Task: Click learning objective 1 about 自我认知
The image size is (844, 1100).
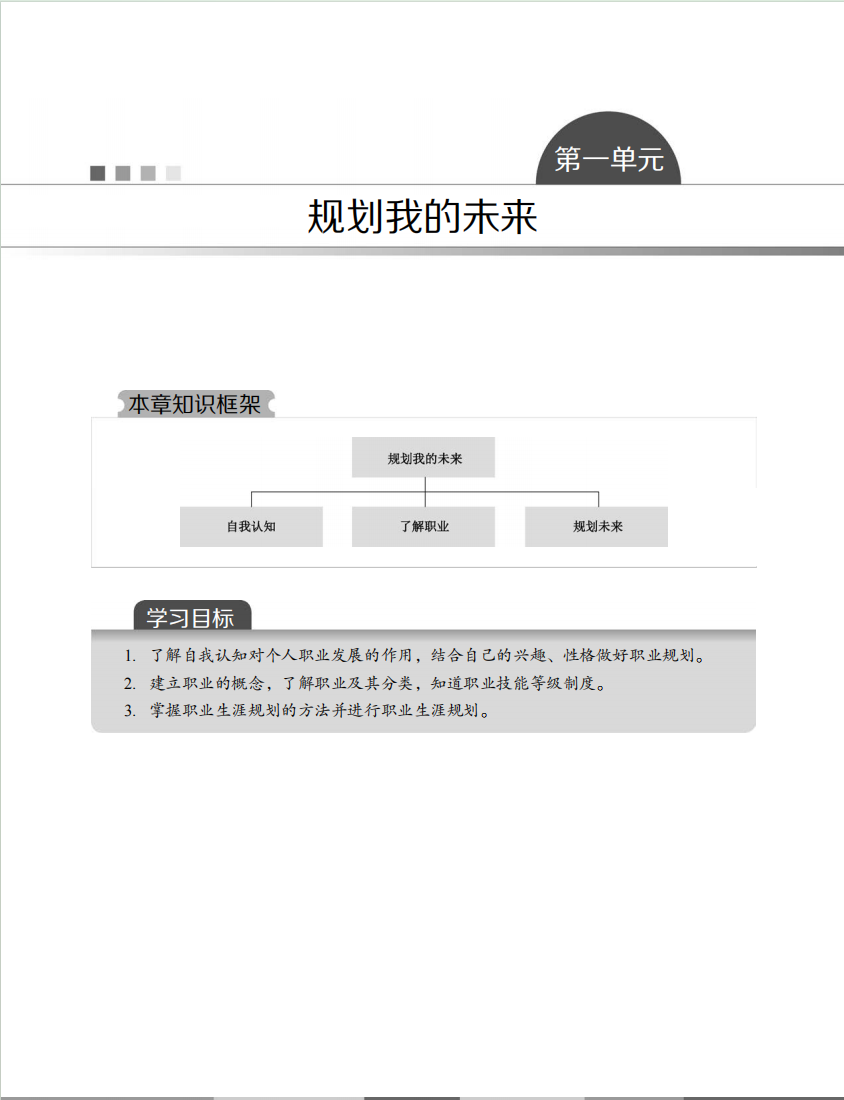Action: tap(415, 655)
